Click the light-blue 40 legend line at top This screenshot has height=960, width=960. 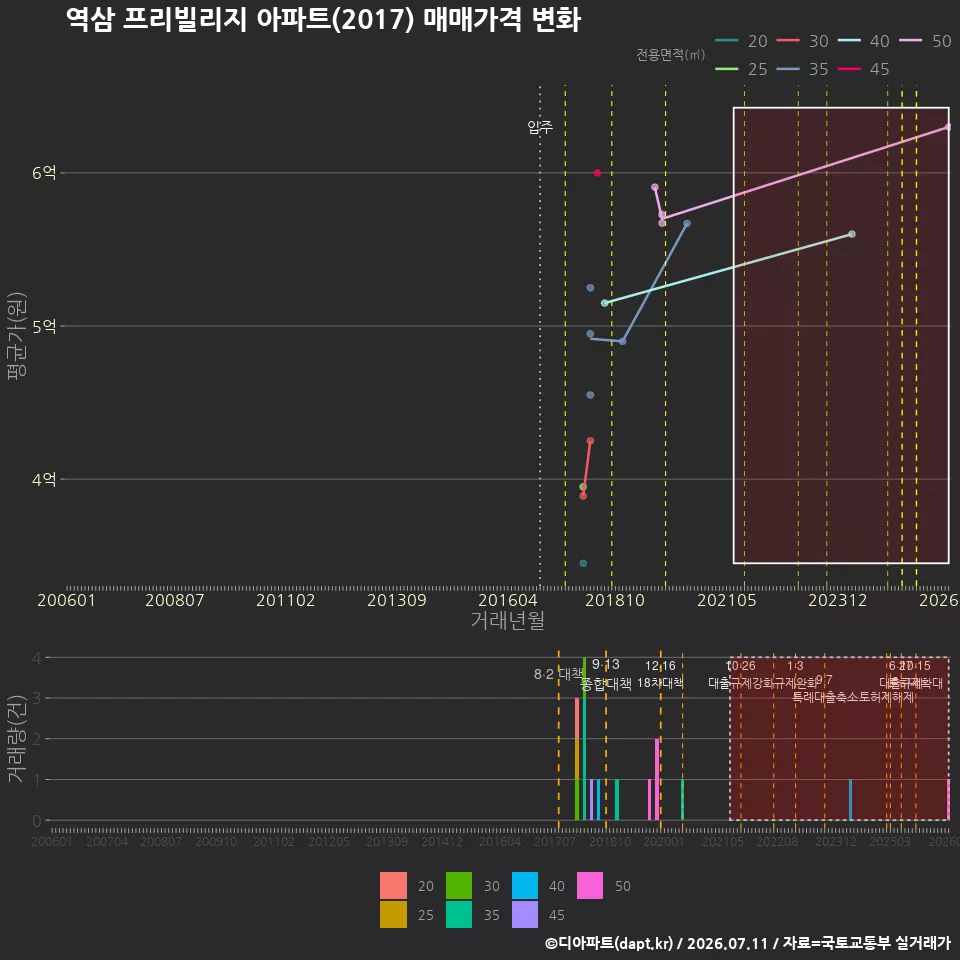point(849,40)
